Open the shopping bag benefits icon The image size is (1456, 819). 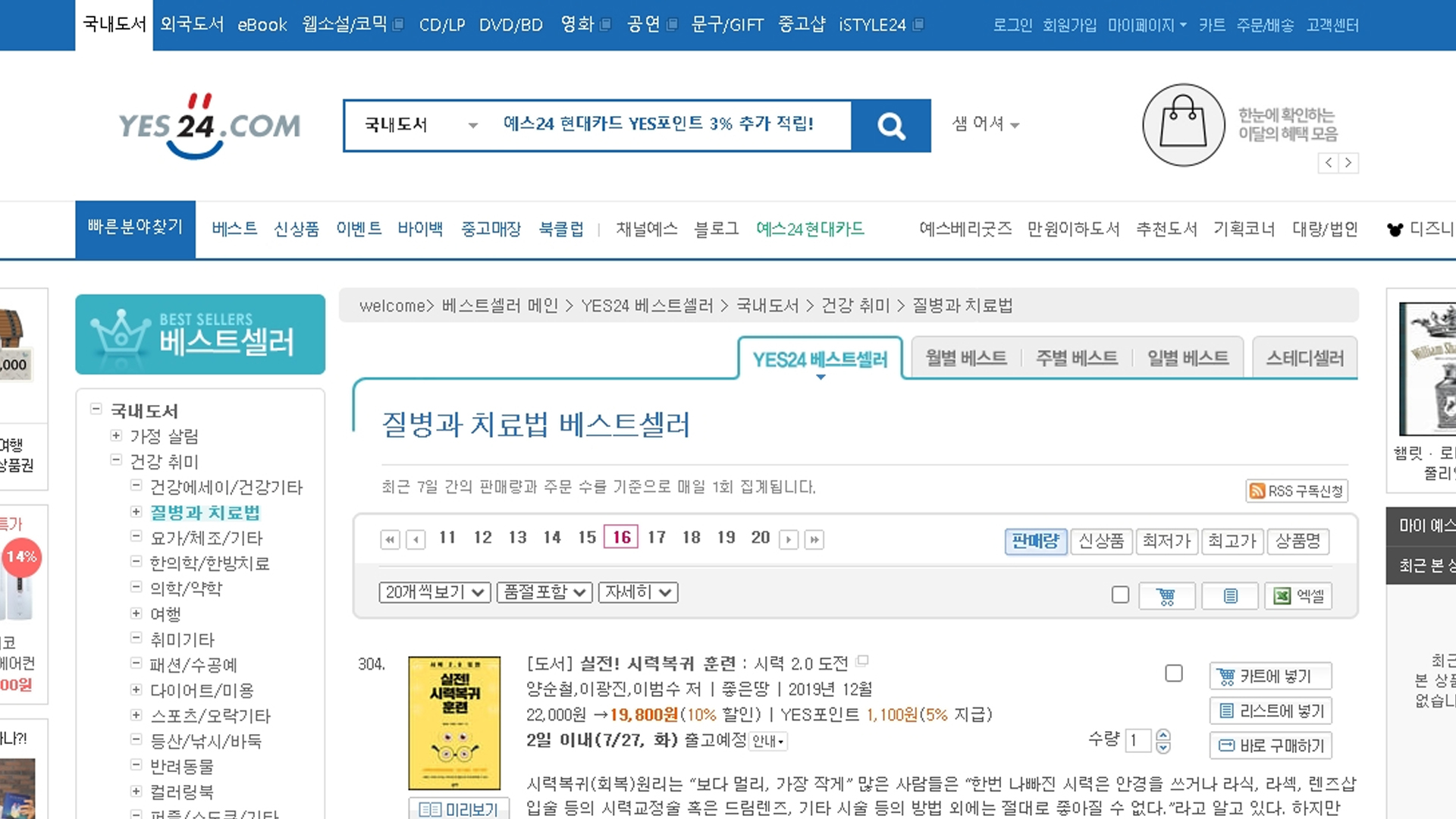click(1183, 125)
